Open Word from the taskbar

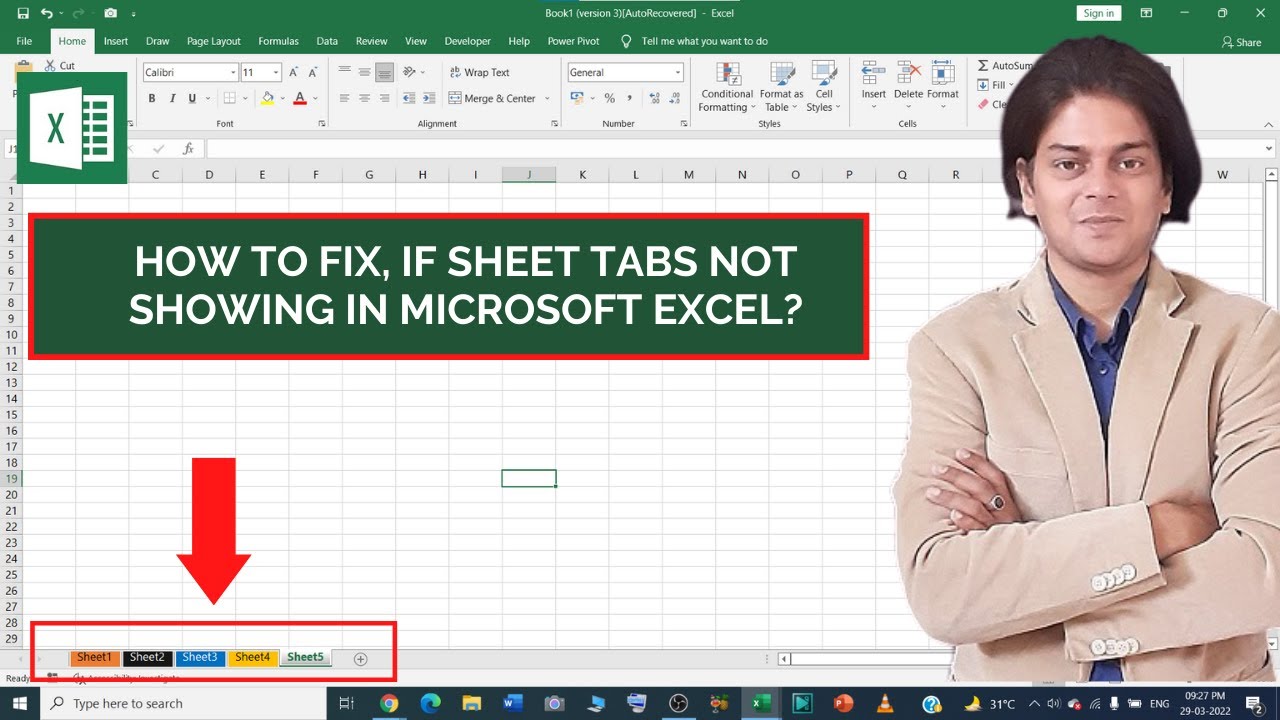(513, 704)
